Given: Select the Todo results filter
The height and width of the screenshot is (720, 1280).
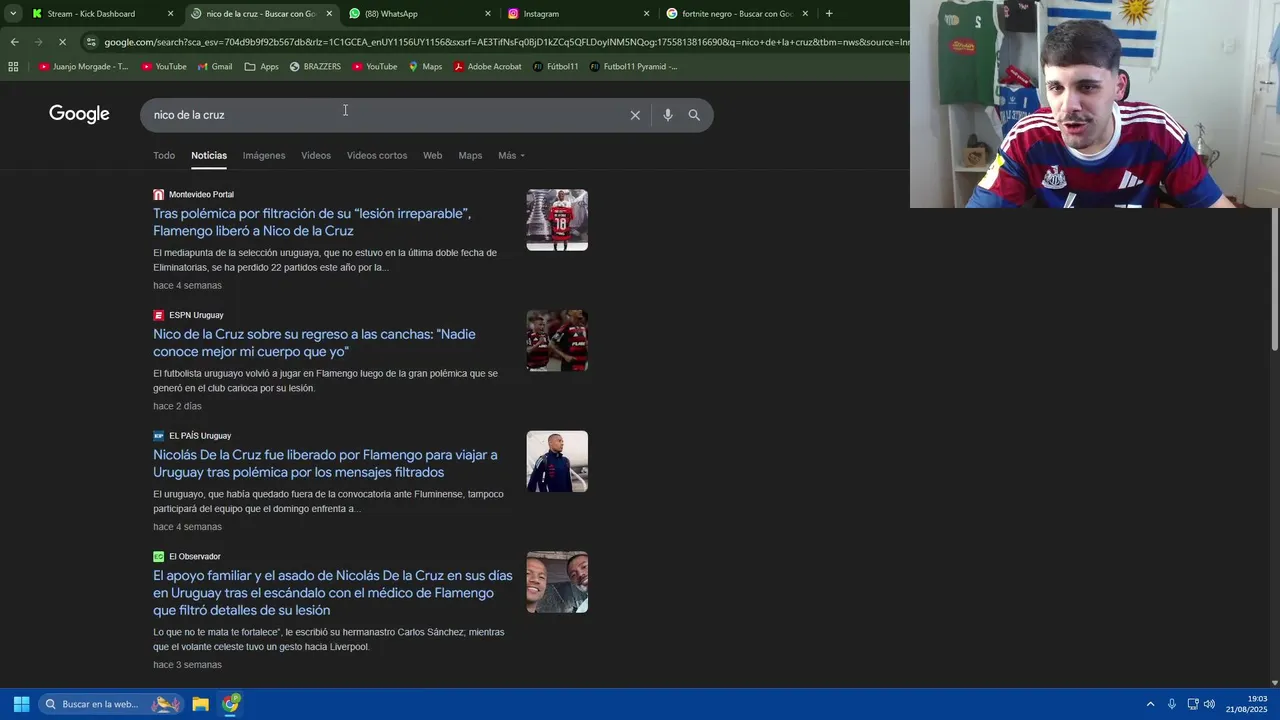Looking at the screenshot, I should point(164,155).
